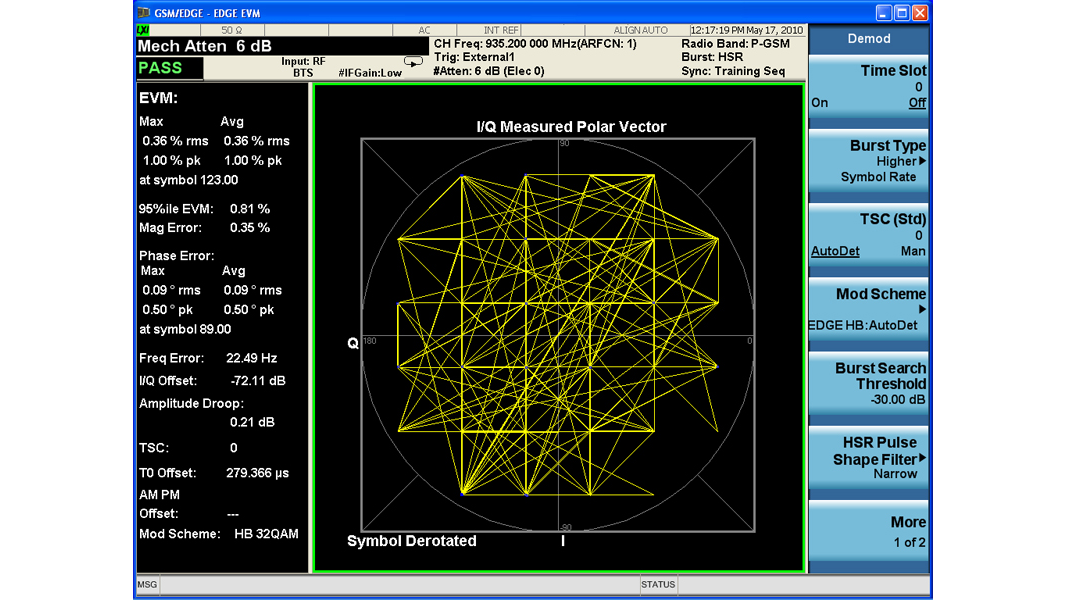Click the 'Symbol Derotated' label

click(411, 541)
